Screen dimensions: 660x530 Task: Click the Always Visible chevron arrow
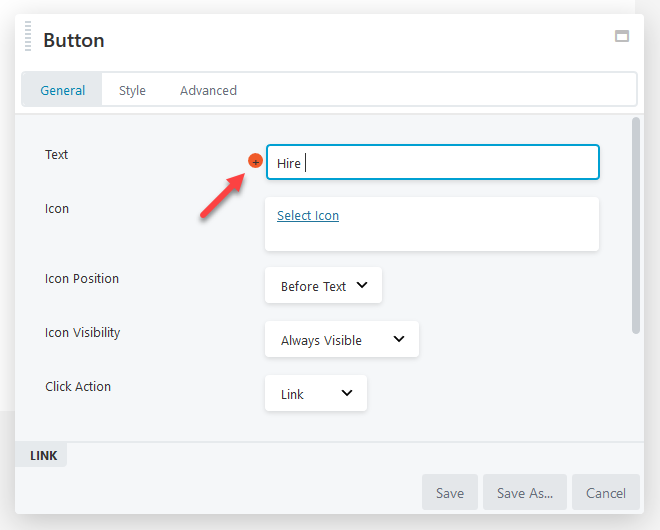(x=399, y=339)
